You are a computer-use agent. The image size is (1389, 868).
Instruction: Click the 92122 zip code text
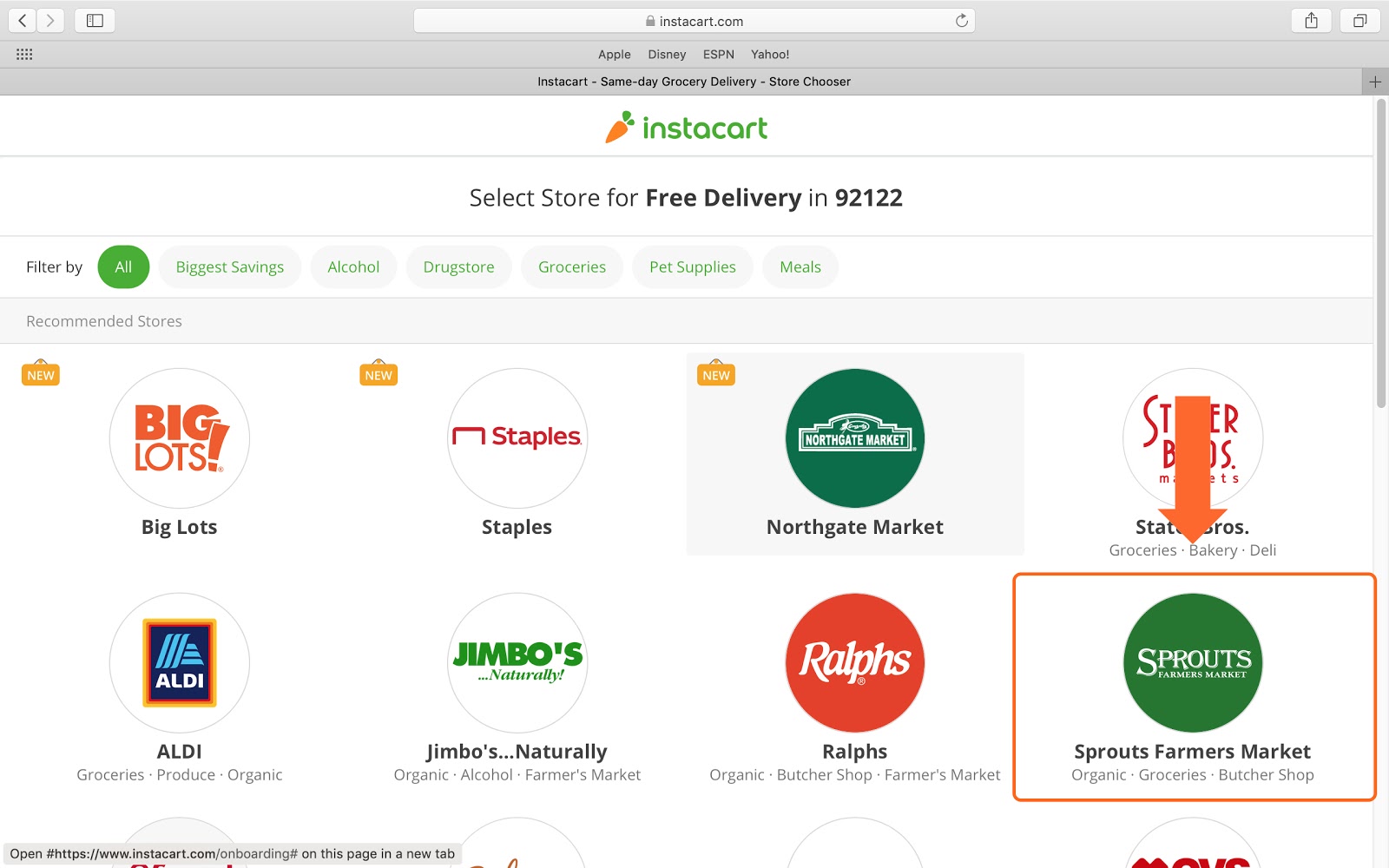869,198
